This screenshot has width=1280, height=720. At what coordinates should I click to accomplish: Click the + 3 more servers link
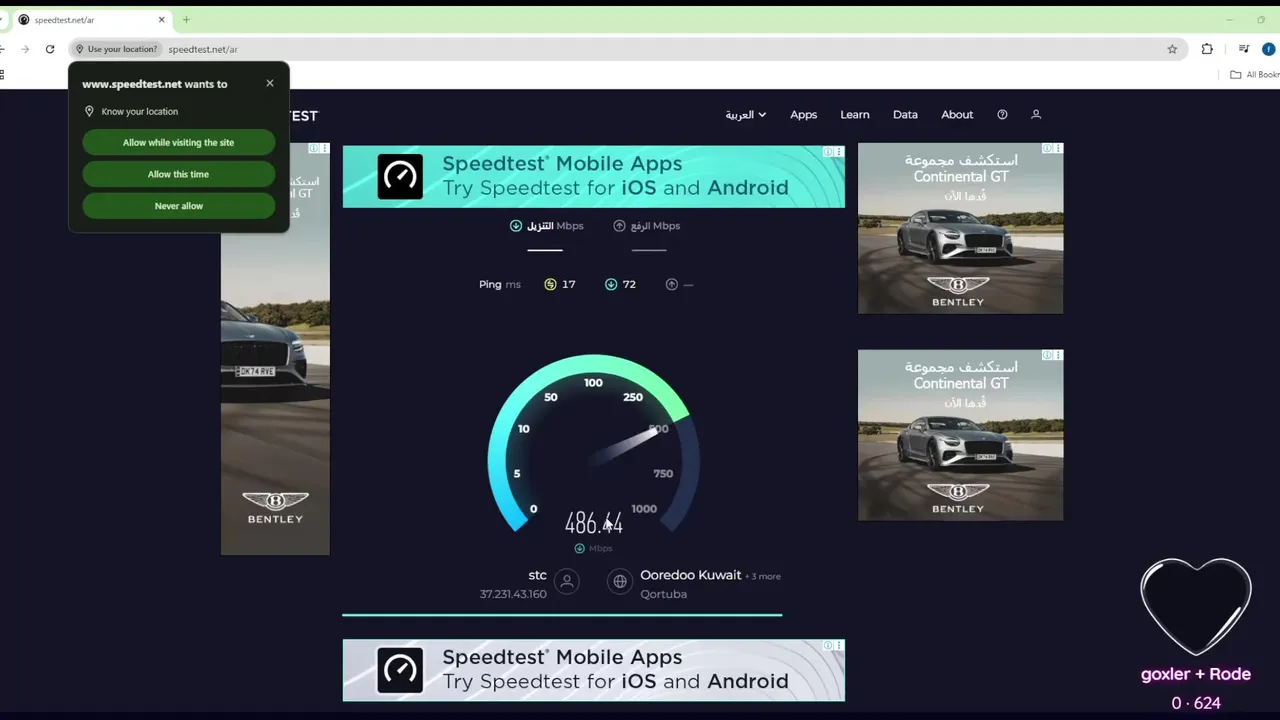tap(763, 576)
